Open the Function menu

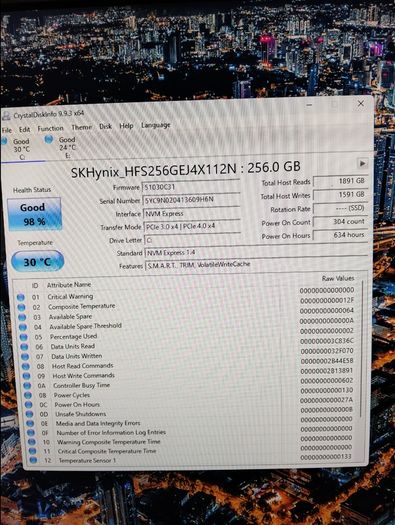[50, 128]
